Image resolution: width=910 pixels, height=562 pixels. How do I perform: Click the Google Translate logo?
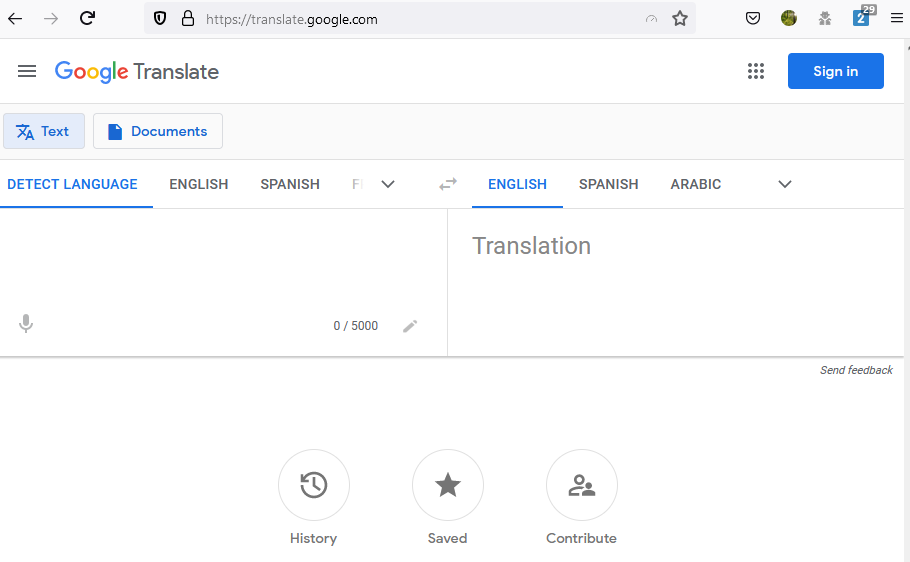(x=137, y=72)
